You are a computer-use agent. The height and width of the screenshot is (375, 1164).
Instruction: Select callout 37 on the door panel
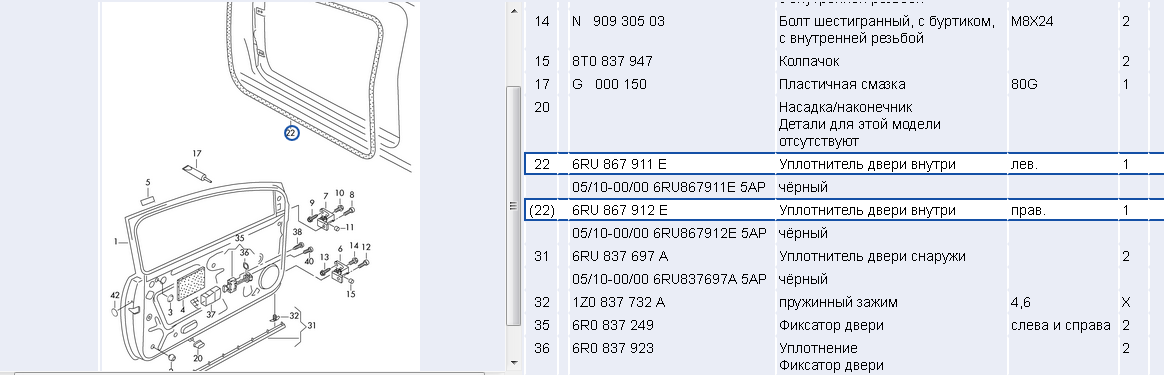click(x=211, y=314)
